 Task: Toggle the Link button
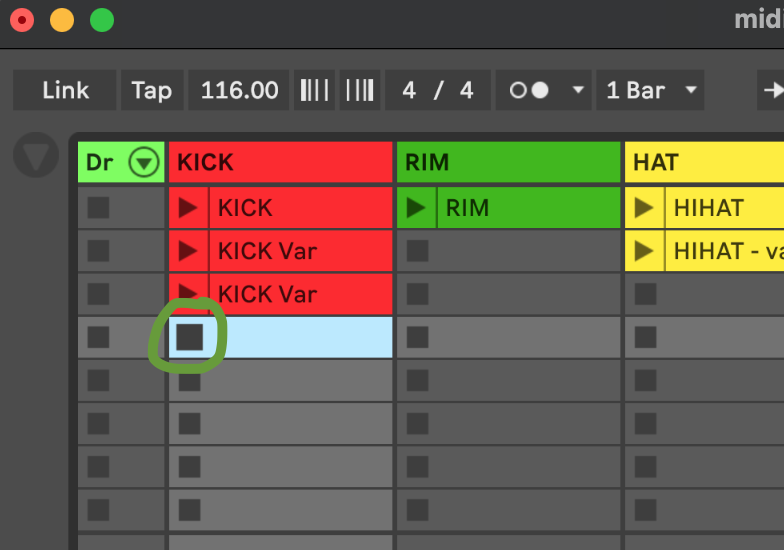[65, 91]
